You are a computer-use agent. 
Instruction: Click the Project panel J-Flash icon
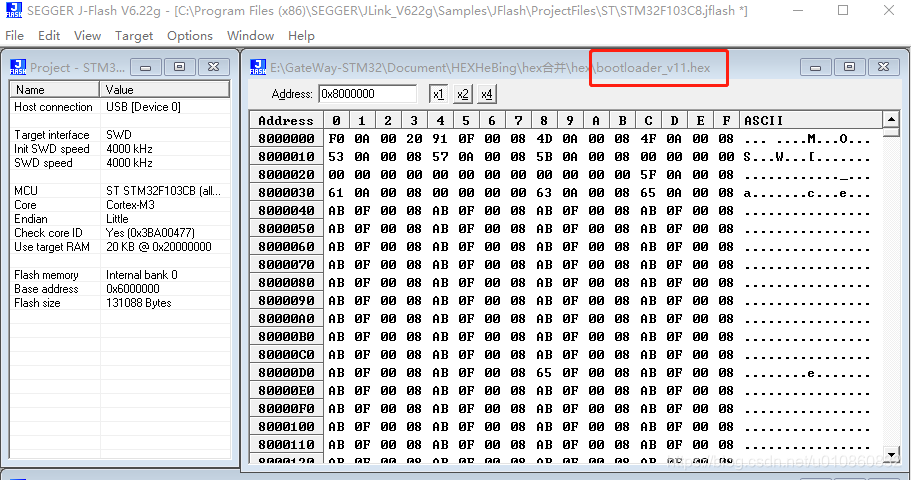pos(18,67)
